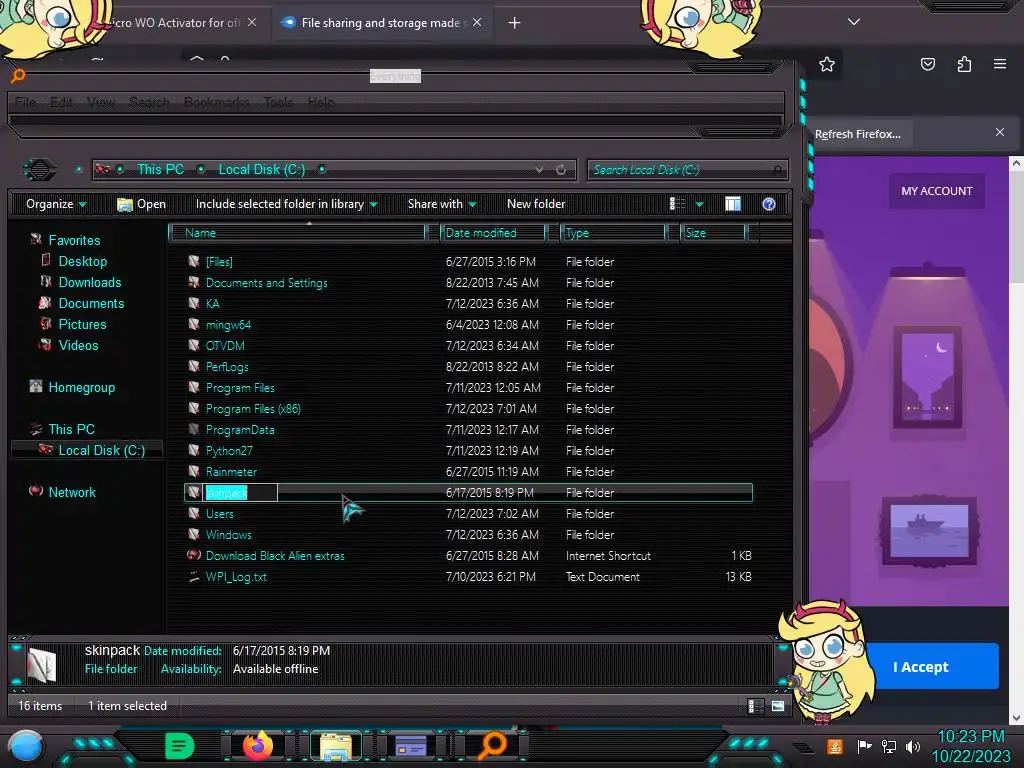Expand the address bar history dropdown
The height and width of the screenshot is (768, 1024).
(x=539, y=170)
